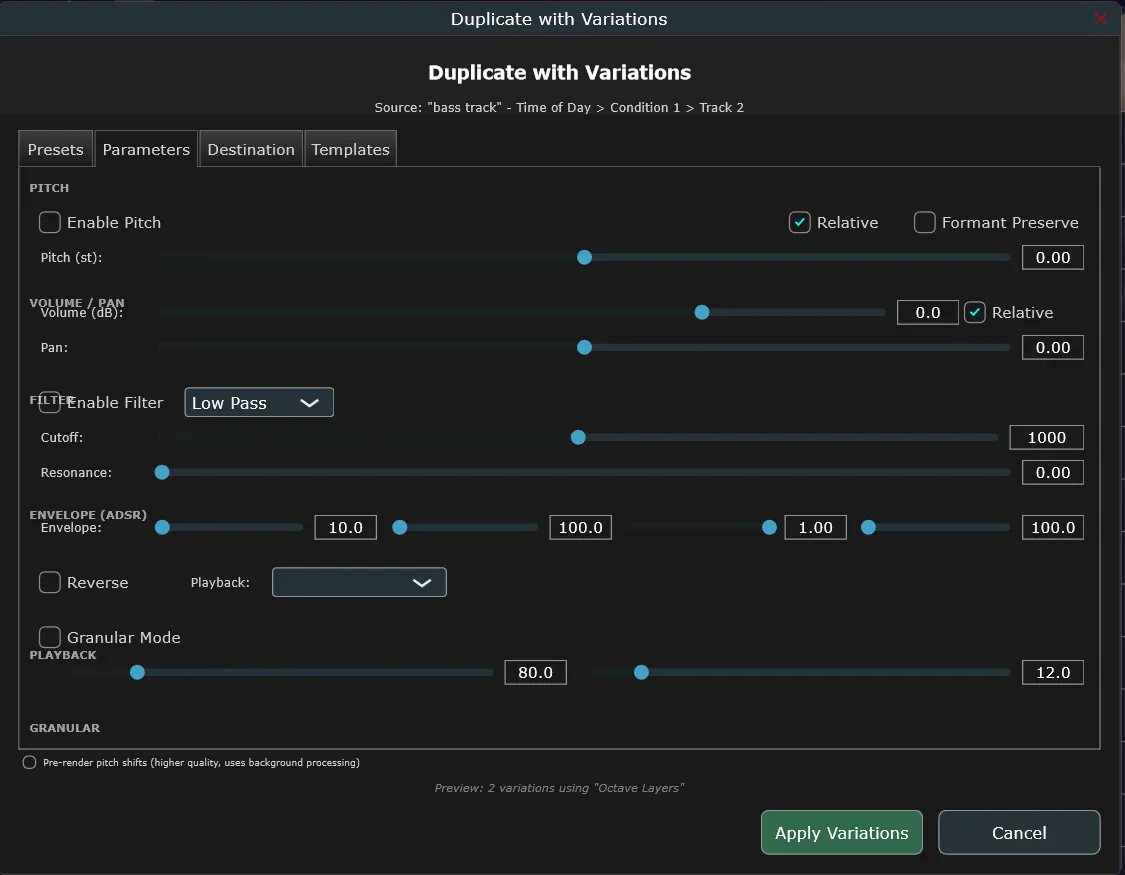The width and height of the screenshot is (1125, 875).
Task: Click the Cutoff slider handle
Action: click(578, 437)
